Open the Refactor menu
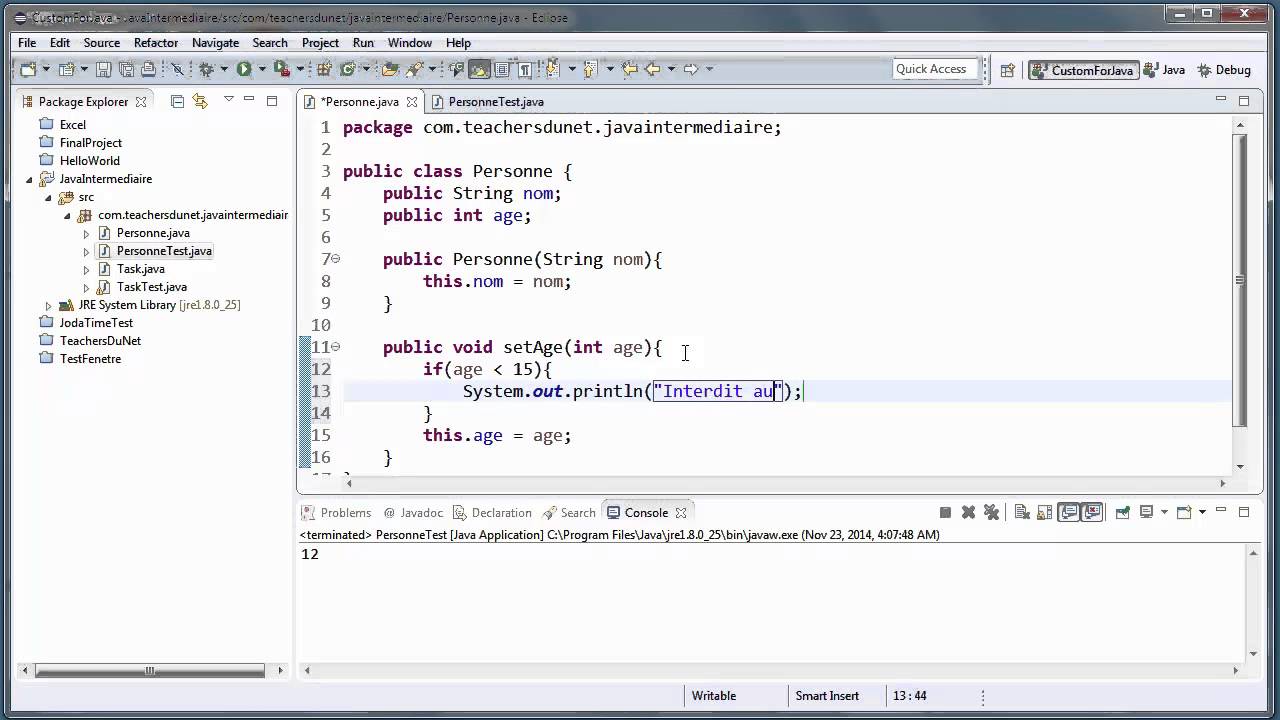The height and width of the screenshot is (720, 1280). 156,43
